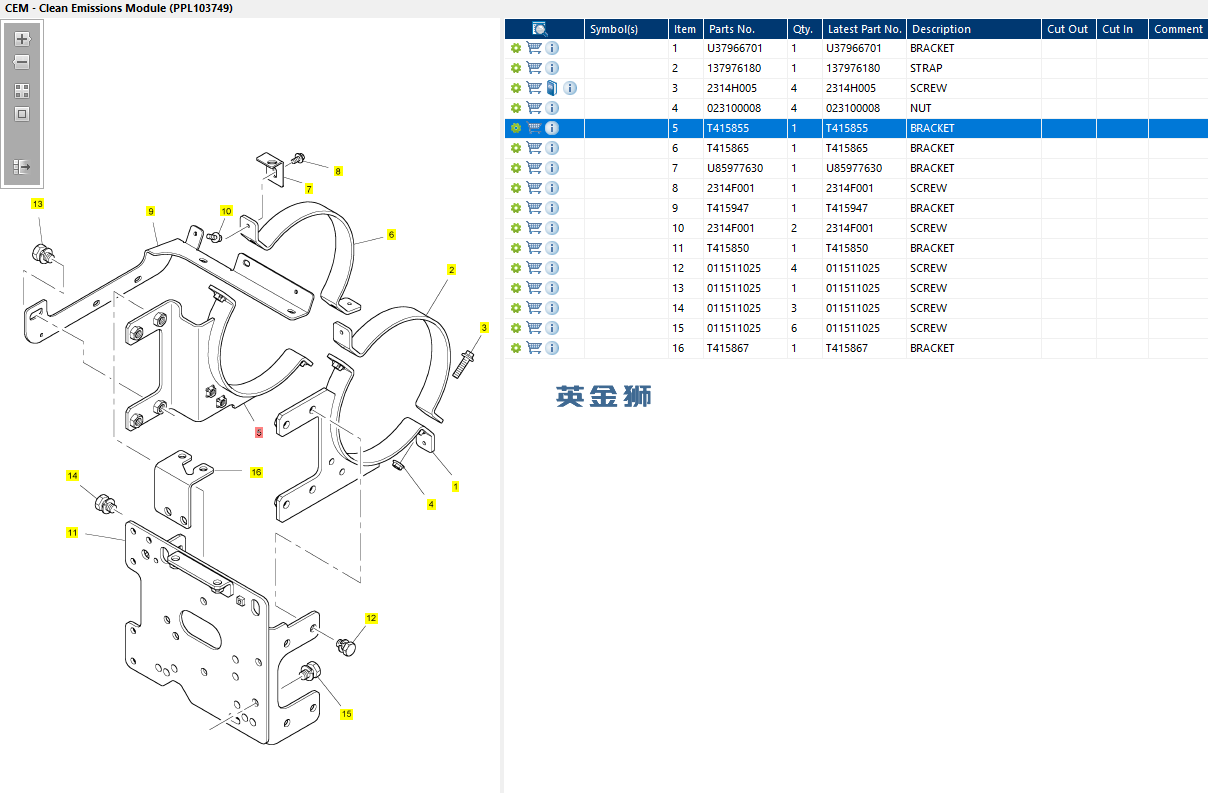Sort by the Parts No. column header
The image size is (1208, 793).
pos(744,29)
